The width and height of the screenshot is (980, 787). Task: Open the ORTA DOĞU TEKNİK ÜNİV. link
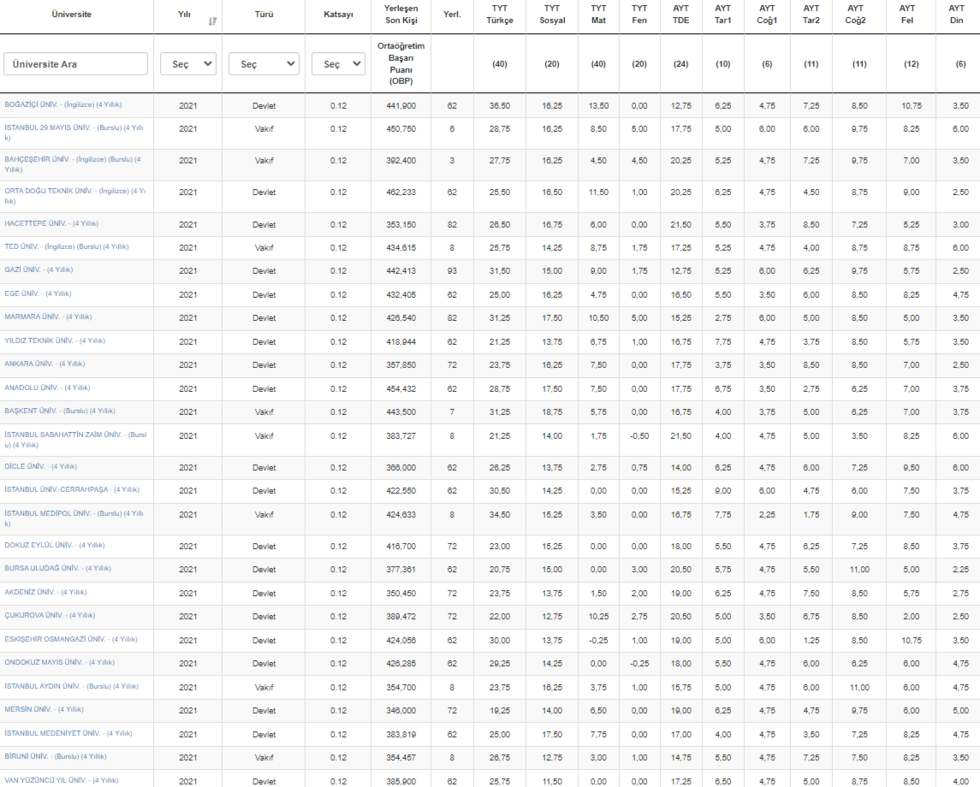tap(75, 196)
